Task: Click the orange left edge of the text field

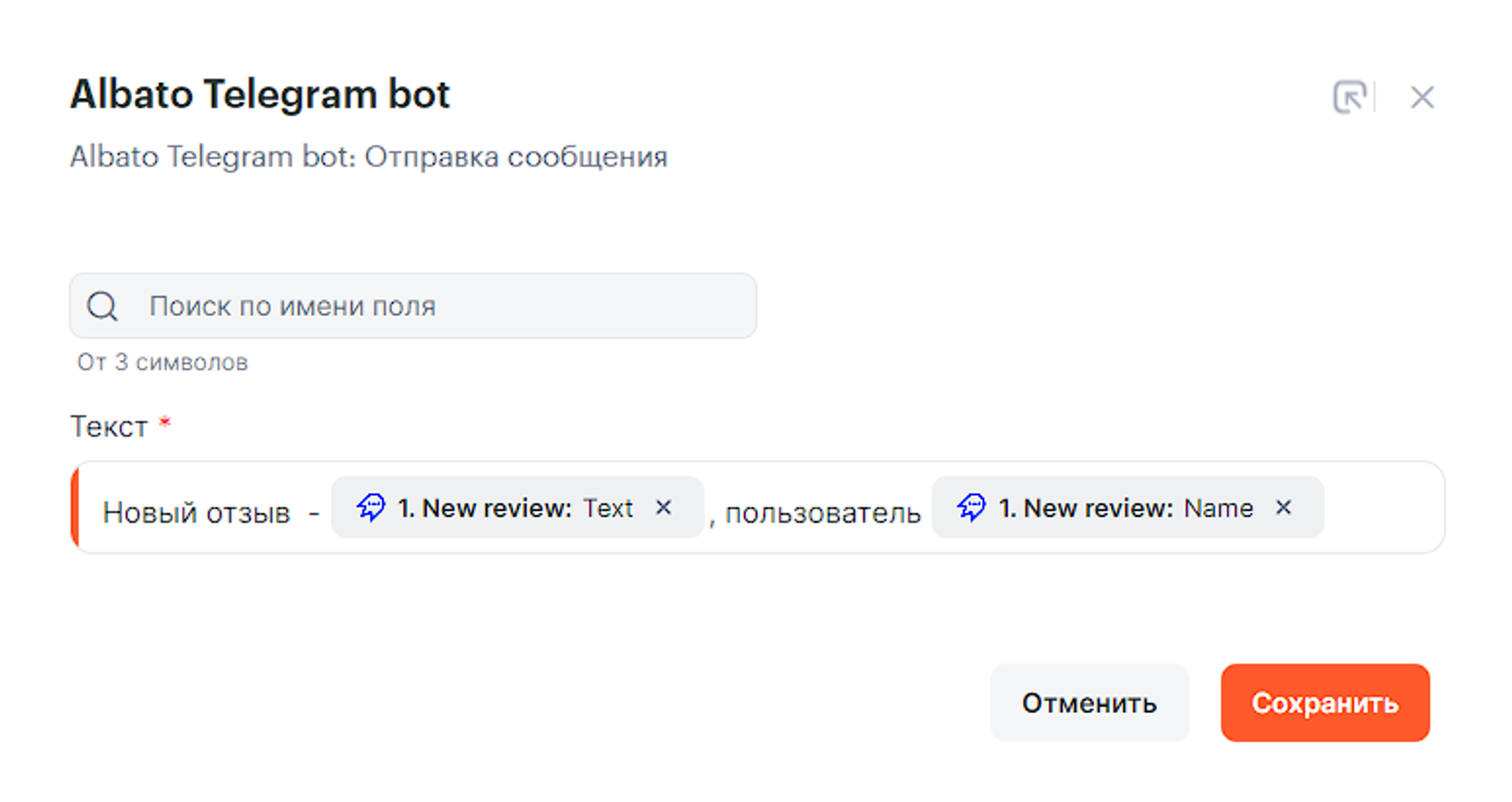Action: 74,507
